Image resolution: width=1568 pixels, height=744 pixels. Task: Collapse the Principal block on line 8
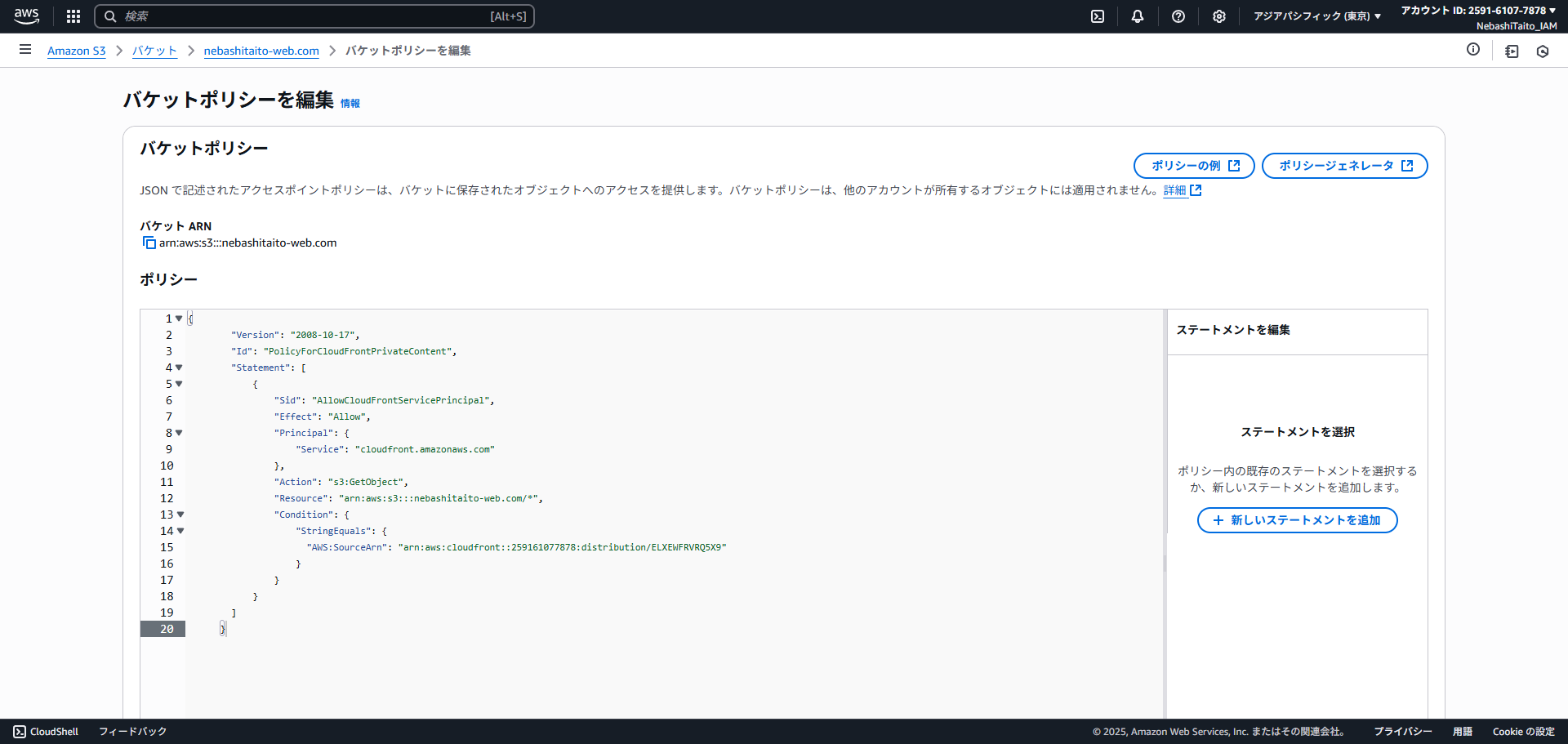tap(179, 433)
